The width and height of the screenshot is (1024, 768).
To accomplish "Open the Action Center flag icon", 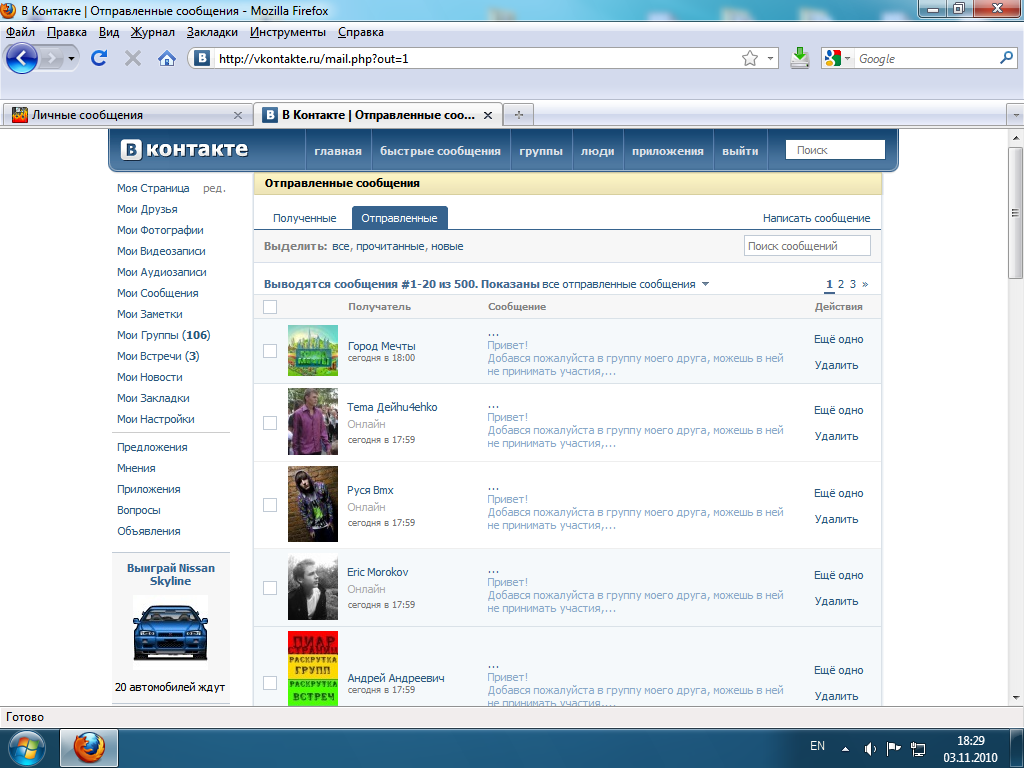I will click(x=893, y=748).
